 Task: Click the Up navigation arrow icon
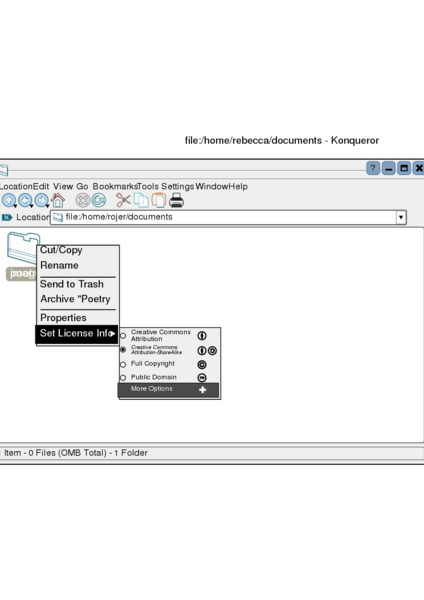coord(9,200)
